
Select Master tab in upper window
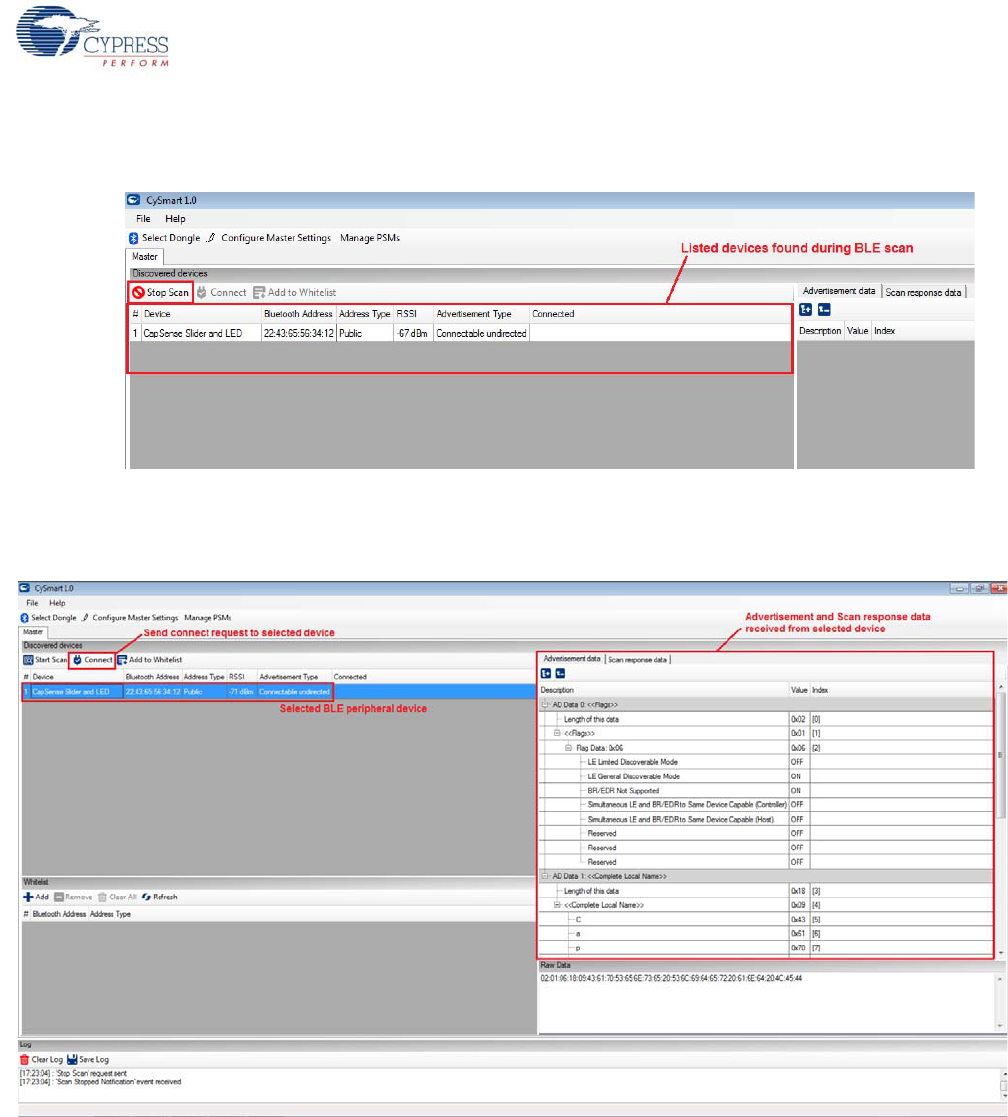(x=145, y=256)
